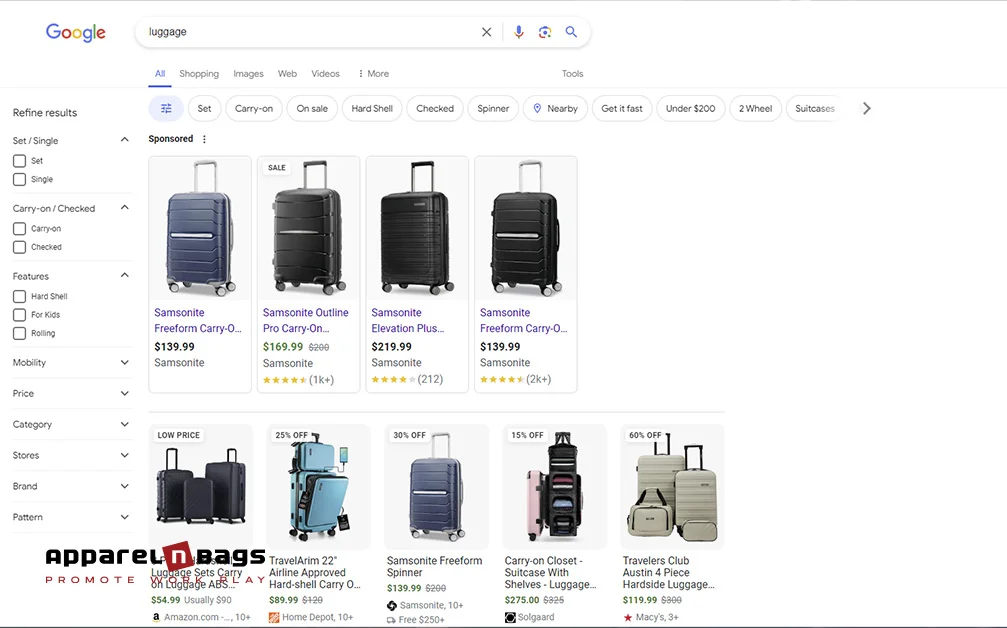Activate voice search with the microphone icon
This screenshot has height=628, width=1007.
point(518,31)
